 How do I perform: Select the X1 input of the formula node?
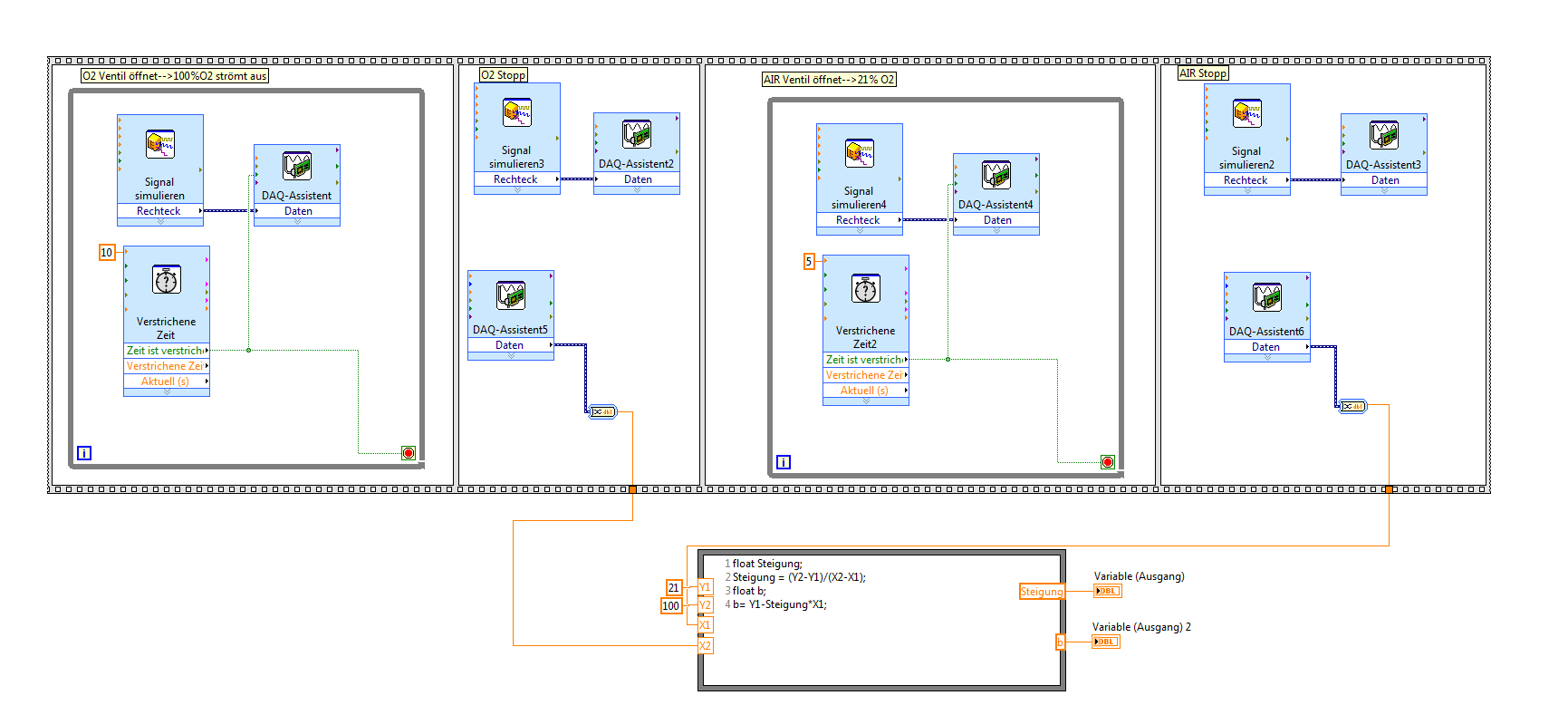click(705, 625)
